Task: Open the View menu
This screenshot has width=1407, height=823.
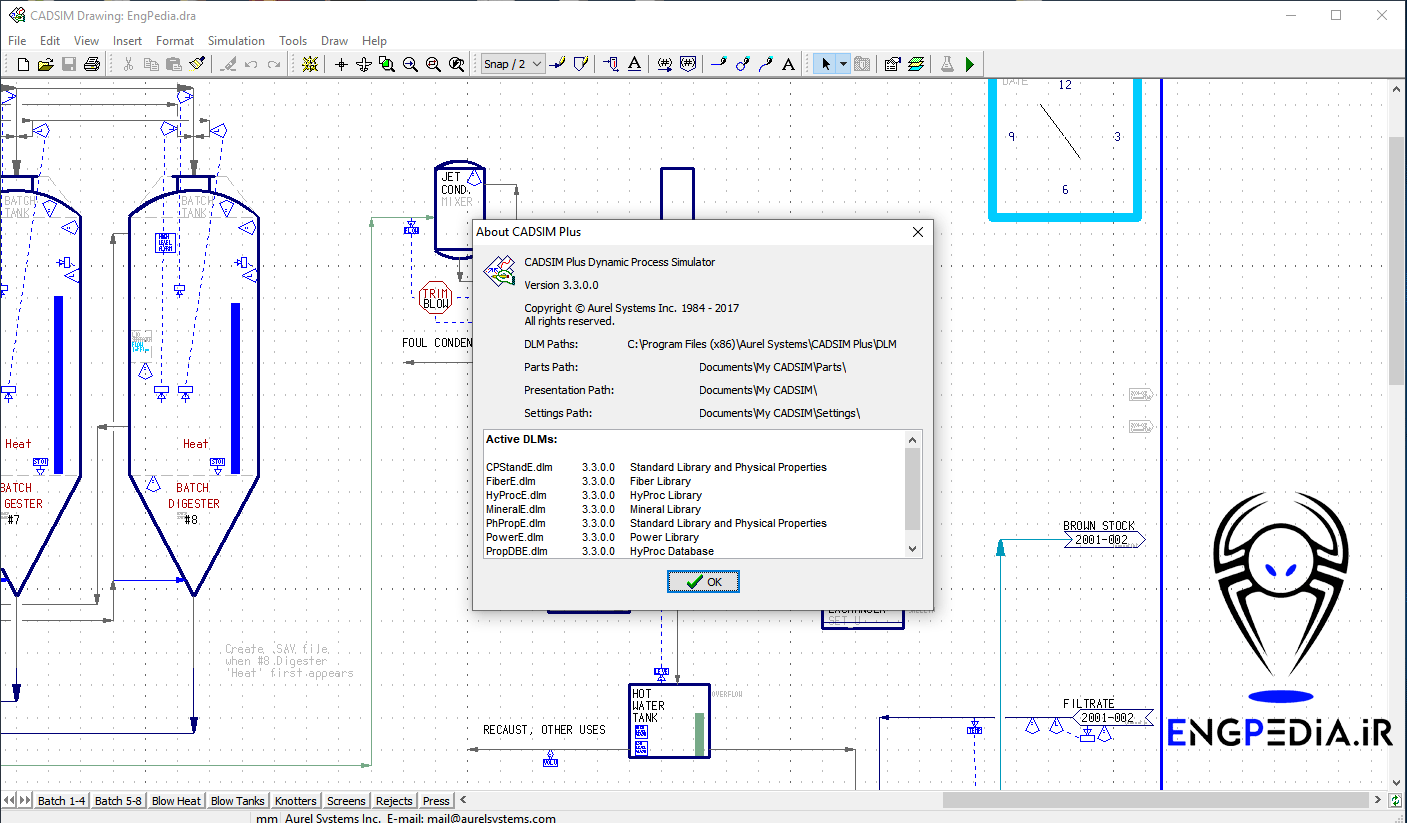Action: 87,41
